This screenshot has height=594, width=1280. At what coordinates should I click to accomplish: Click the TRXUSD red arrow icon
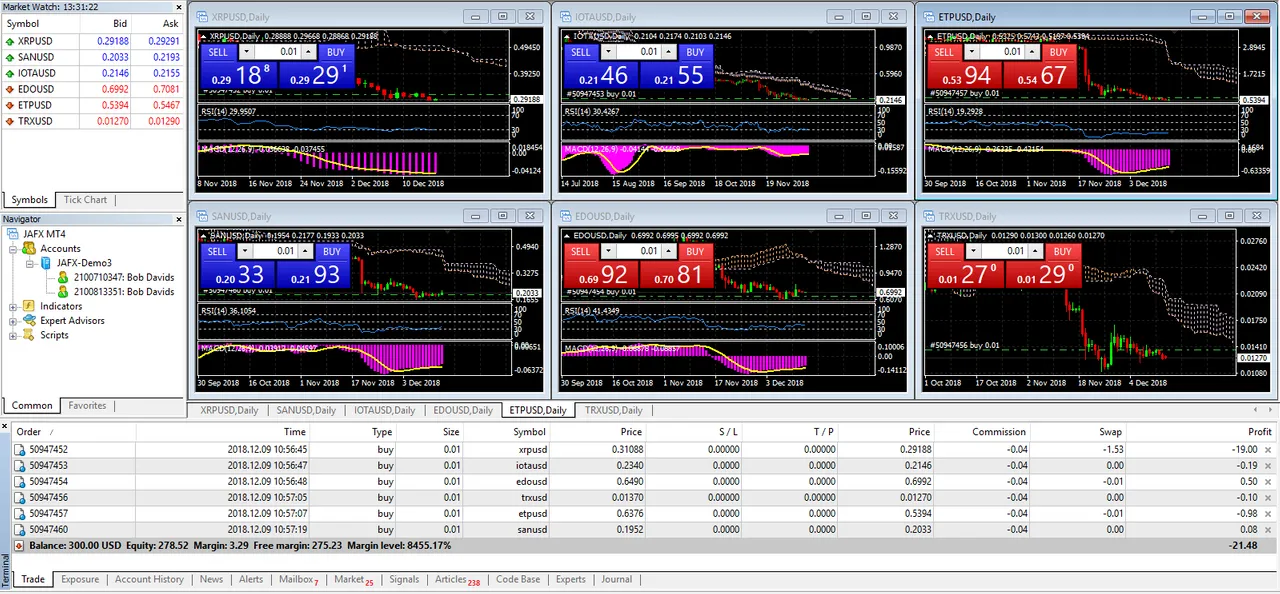(10, 121)
